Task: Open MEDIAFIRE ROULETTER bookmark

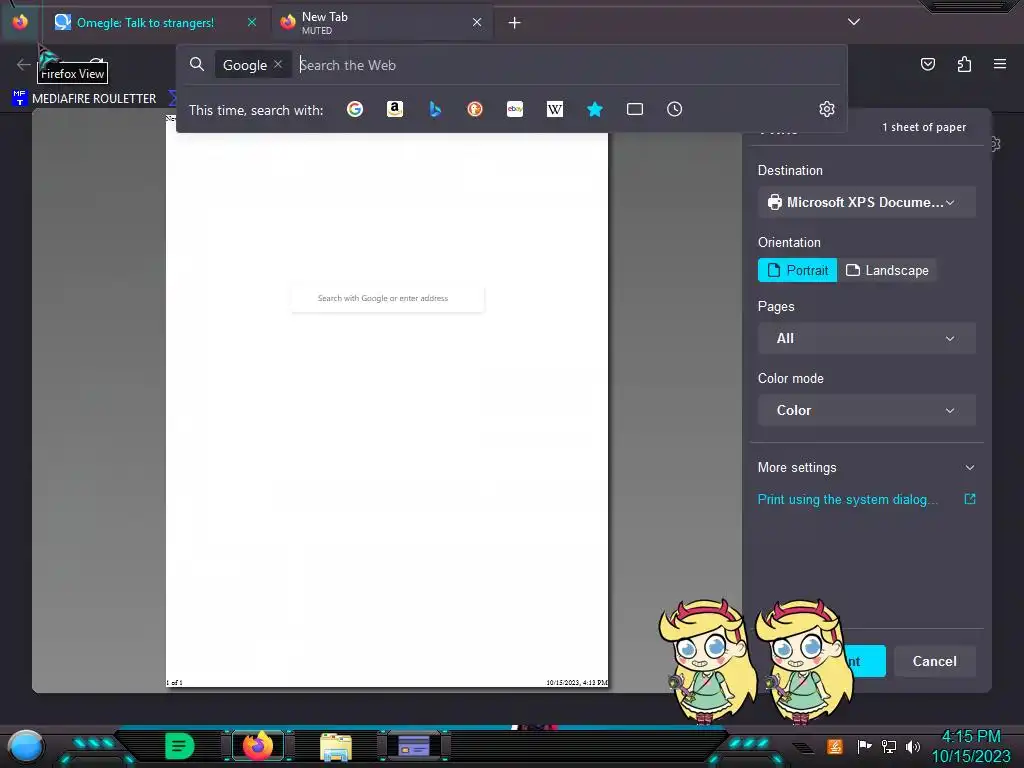Action: point(84,99)
